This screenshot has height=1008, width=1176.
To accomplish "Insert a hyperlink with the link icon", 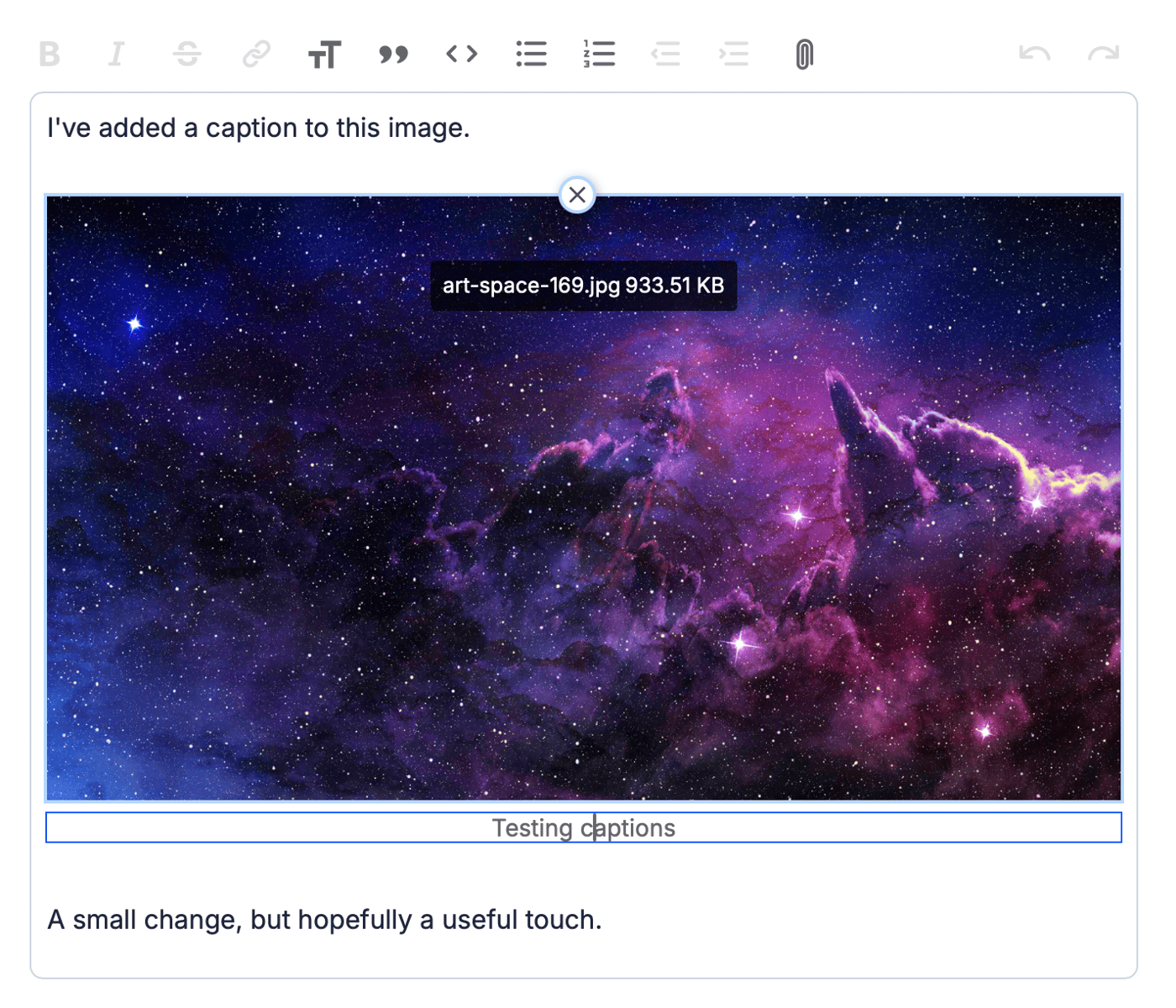I will [255, 55].
